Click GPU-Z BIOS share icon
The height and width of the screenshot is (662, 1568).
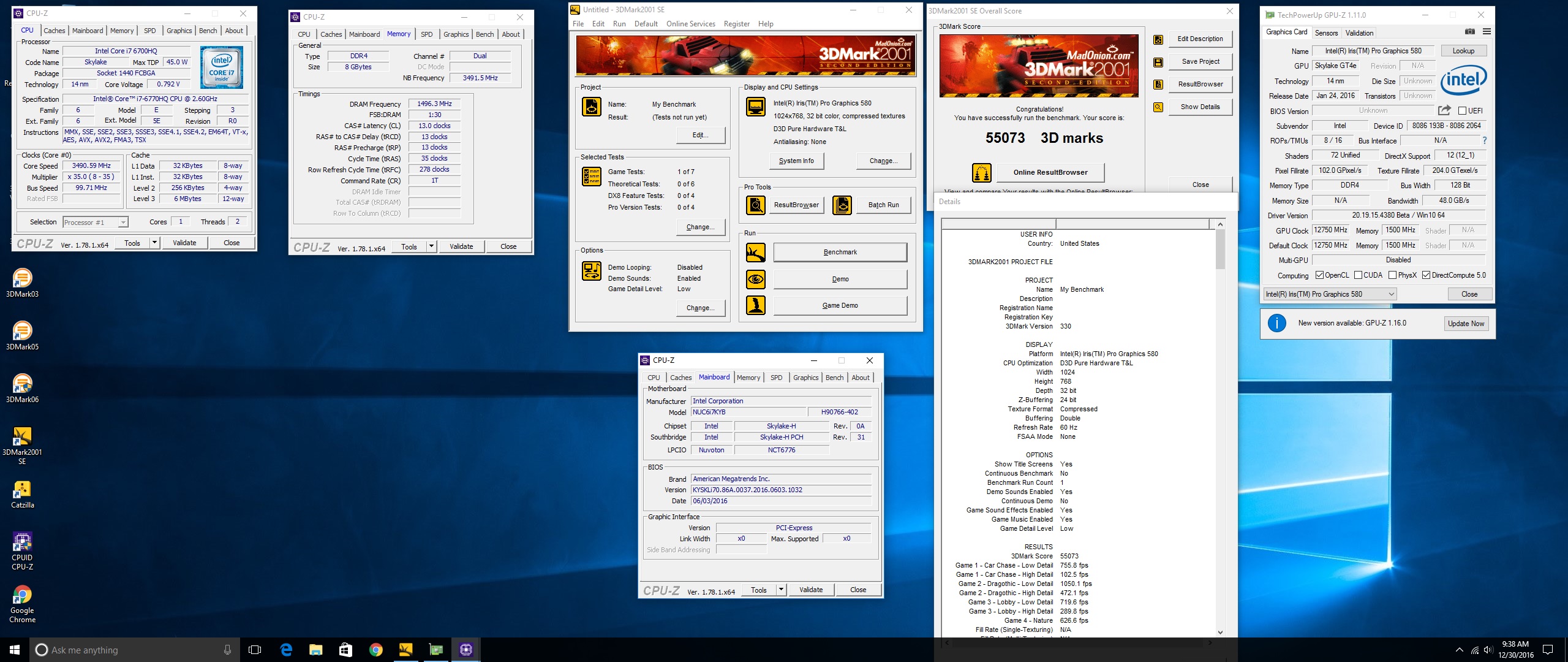tap(1444, 110)
